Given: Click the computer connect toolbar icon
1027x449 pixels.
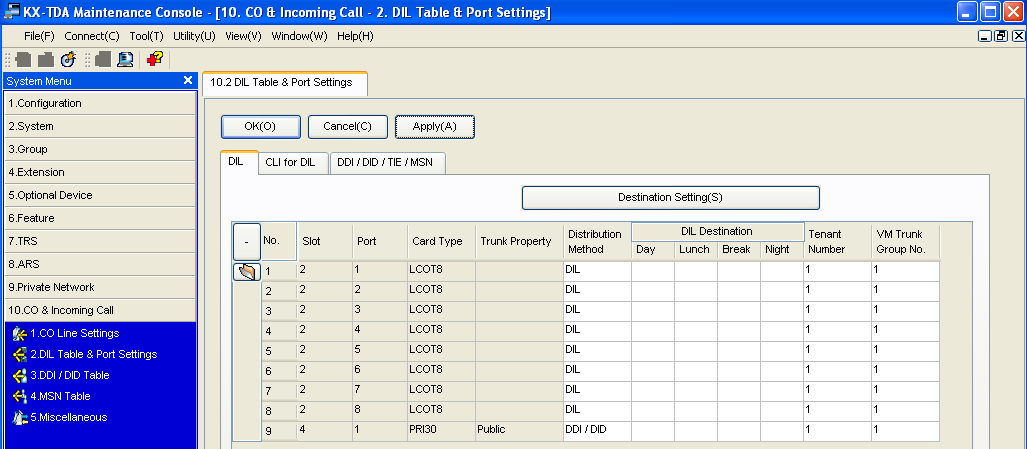Looking at the screenshot, I should pos(125,60).
